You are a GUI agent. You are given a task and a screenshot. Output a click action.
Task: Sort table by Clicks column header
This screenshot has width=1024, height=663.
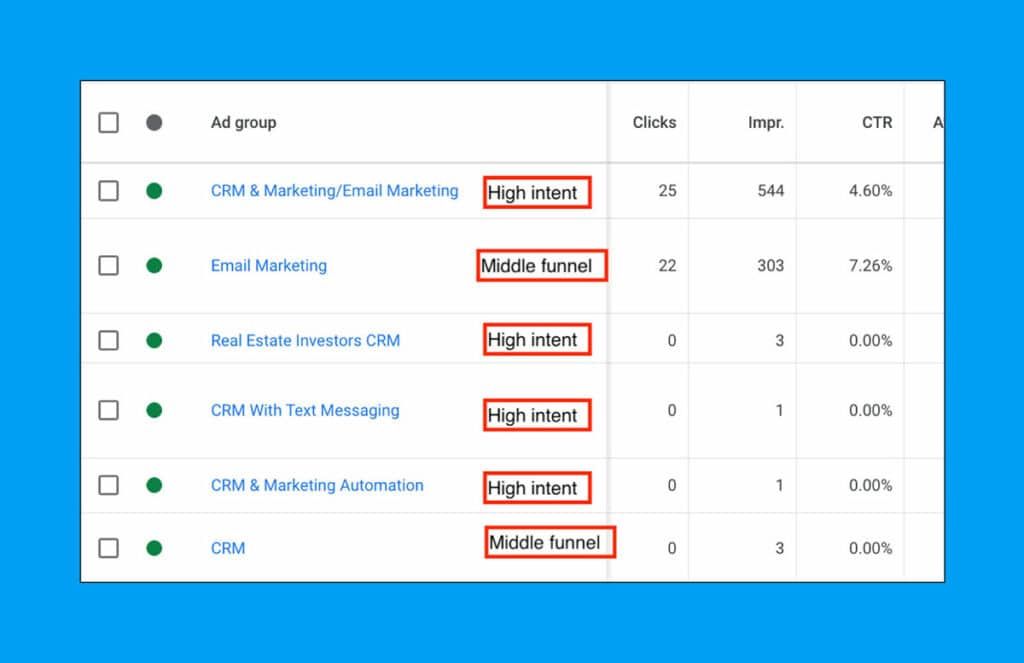(654, 122)
